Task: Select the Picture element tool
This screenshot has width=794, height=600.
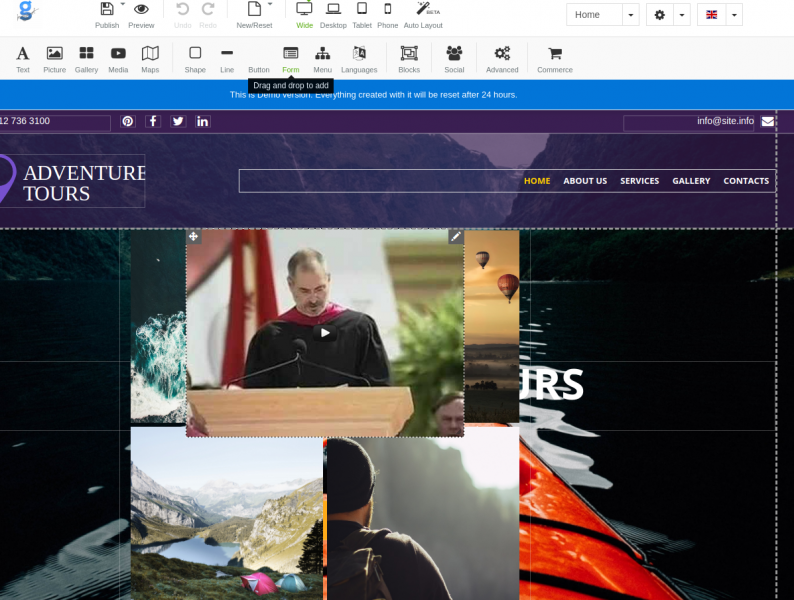Action: (55, 59)
